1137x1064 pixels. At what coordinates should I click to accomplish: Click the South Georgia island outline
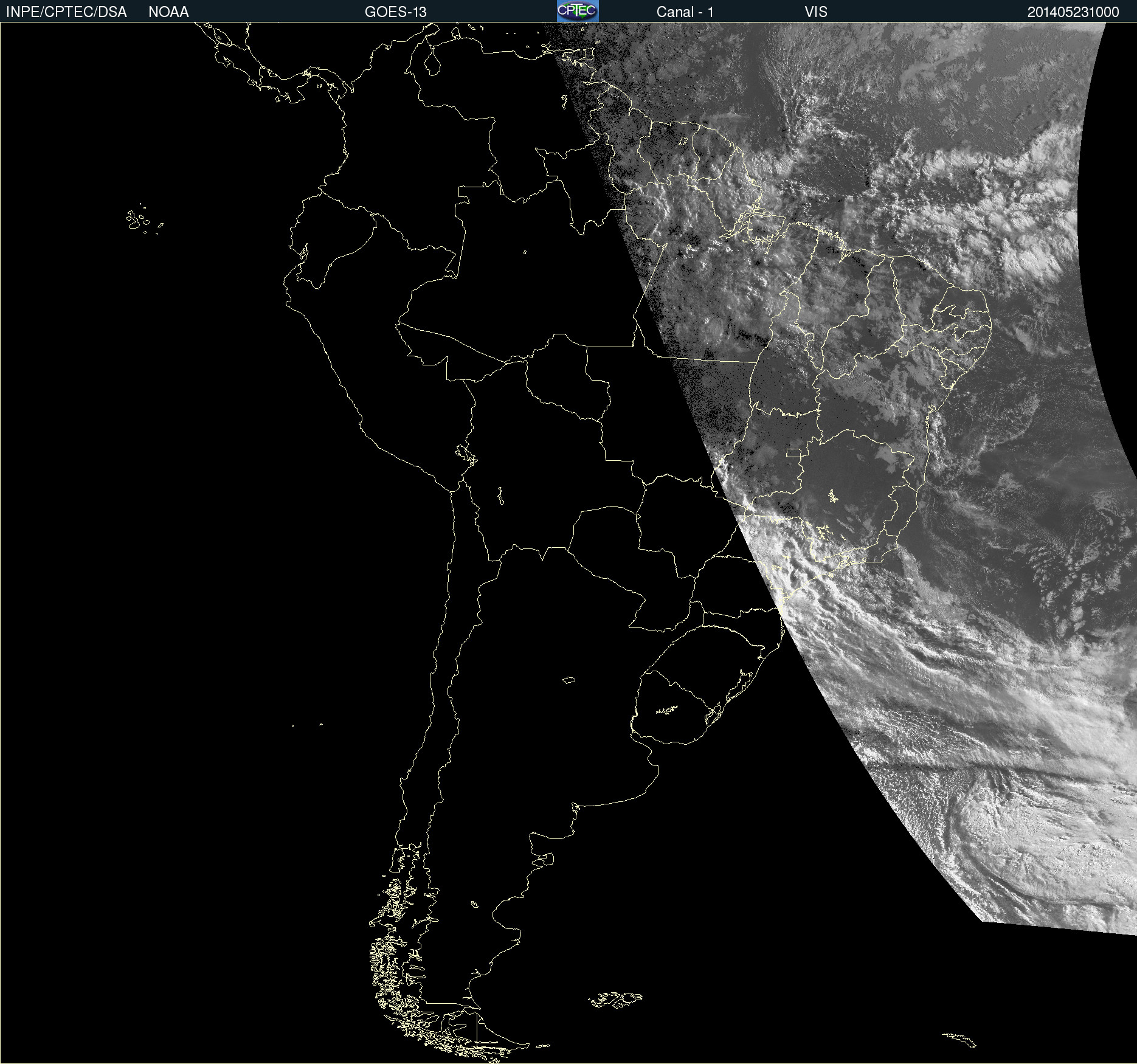(x=959, y=1039)
